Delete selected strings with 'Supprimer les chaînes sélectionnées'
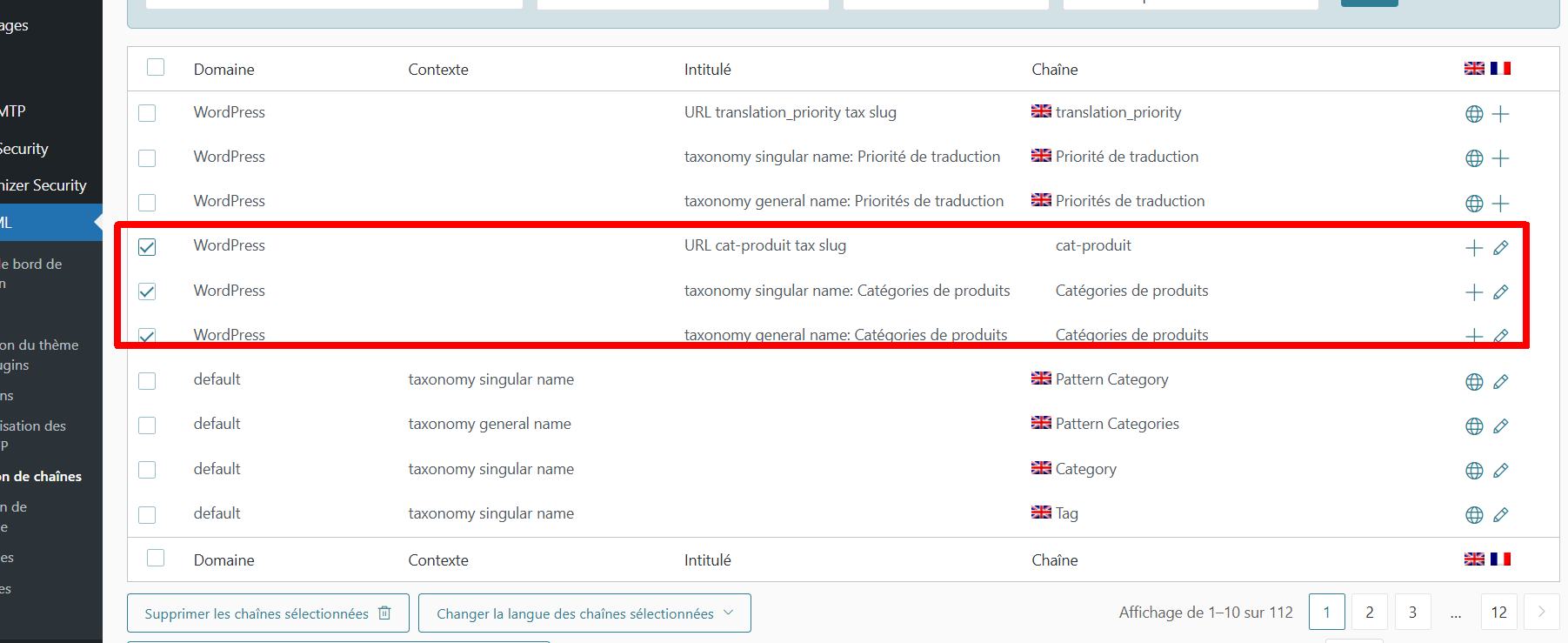Viewport: 1568px width, 643px height. 267,613
